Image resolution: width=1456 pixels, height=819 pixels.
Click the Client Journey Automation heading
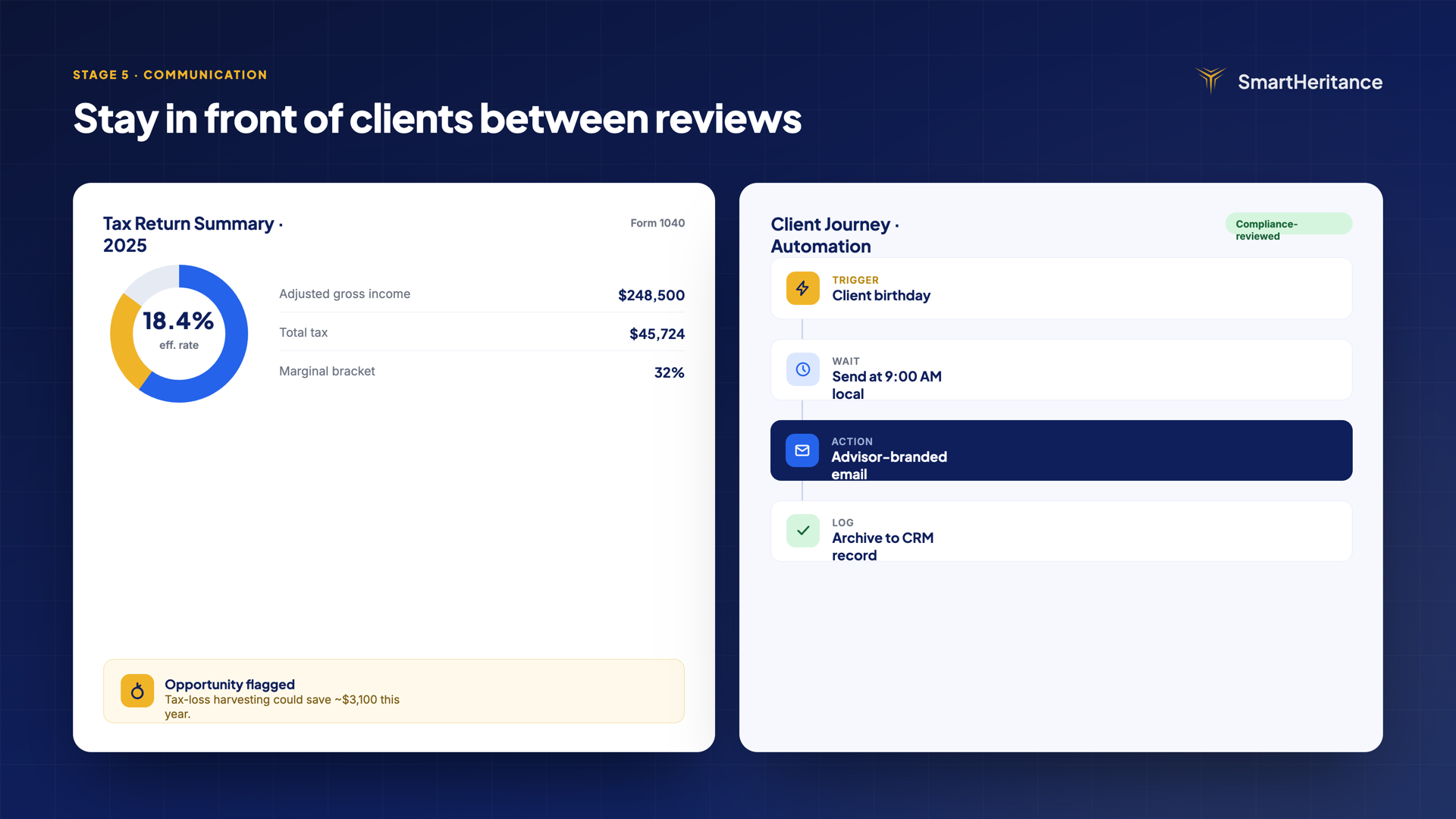pyautogui.click(x=835, y=235)
